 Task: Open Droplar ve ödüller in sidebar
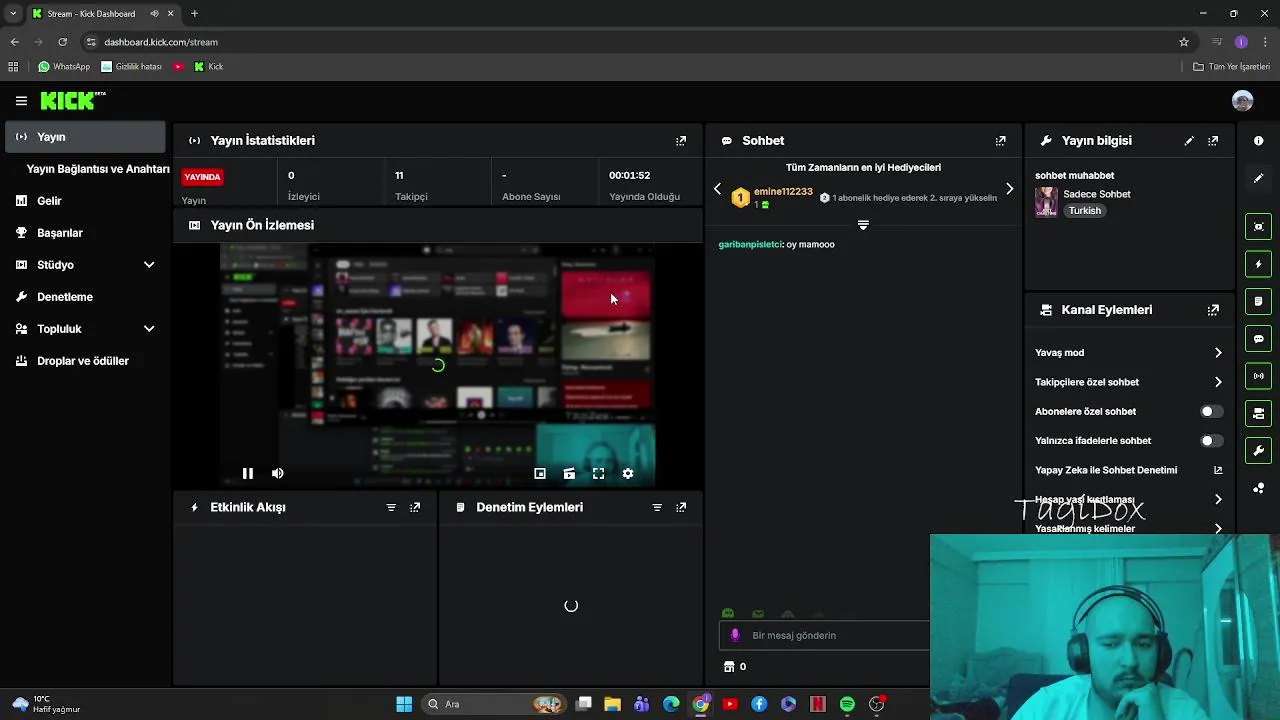85,361
